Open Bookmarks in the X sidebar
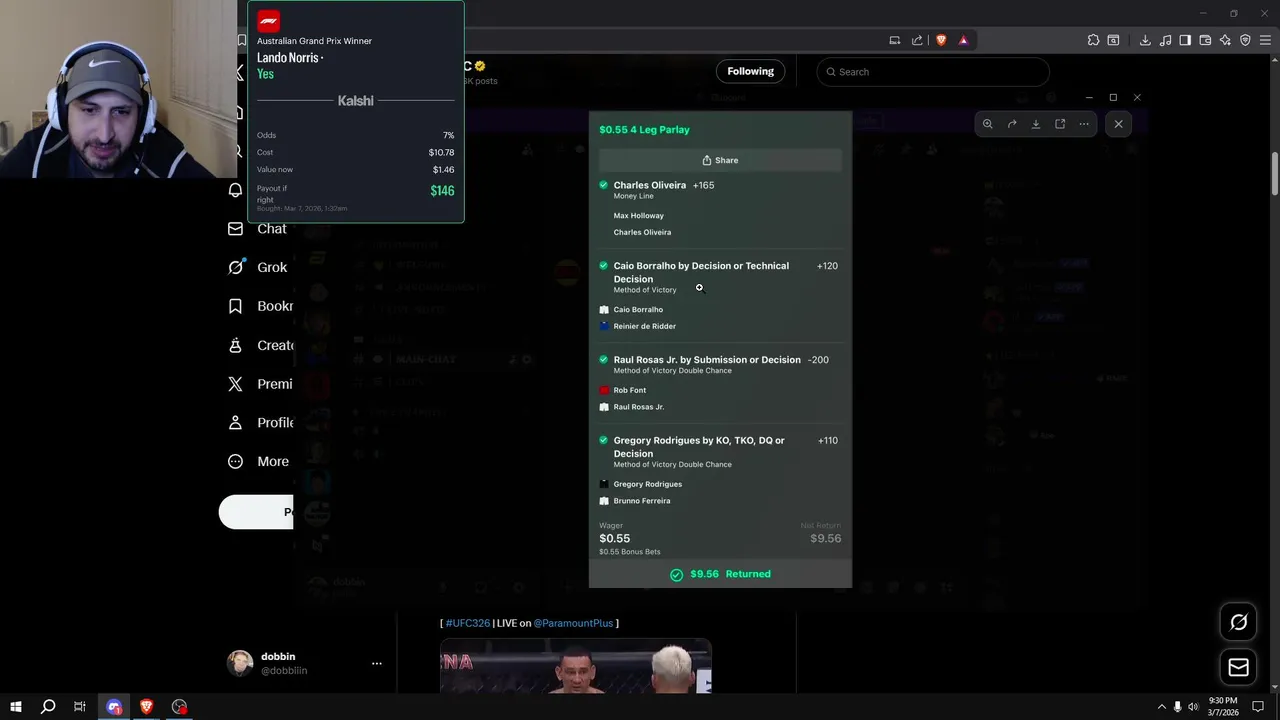The image size is (1280, 720). (260, 306)
